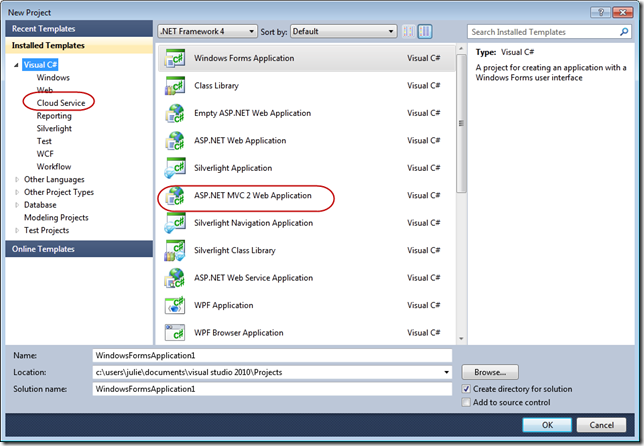Select 'Empty ASP.NET Web Application' name
The image size is (644, 446).
click(x=252, y=113)
